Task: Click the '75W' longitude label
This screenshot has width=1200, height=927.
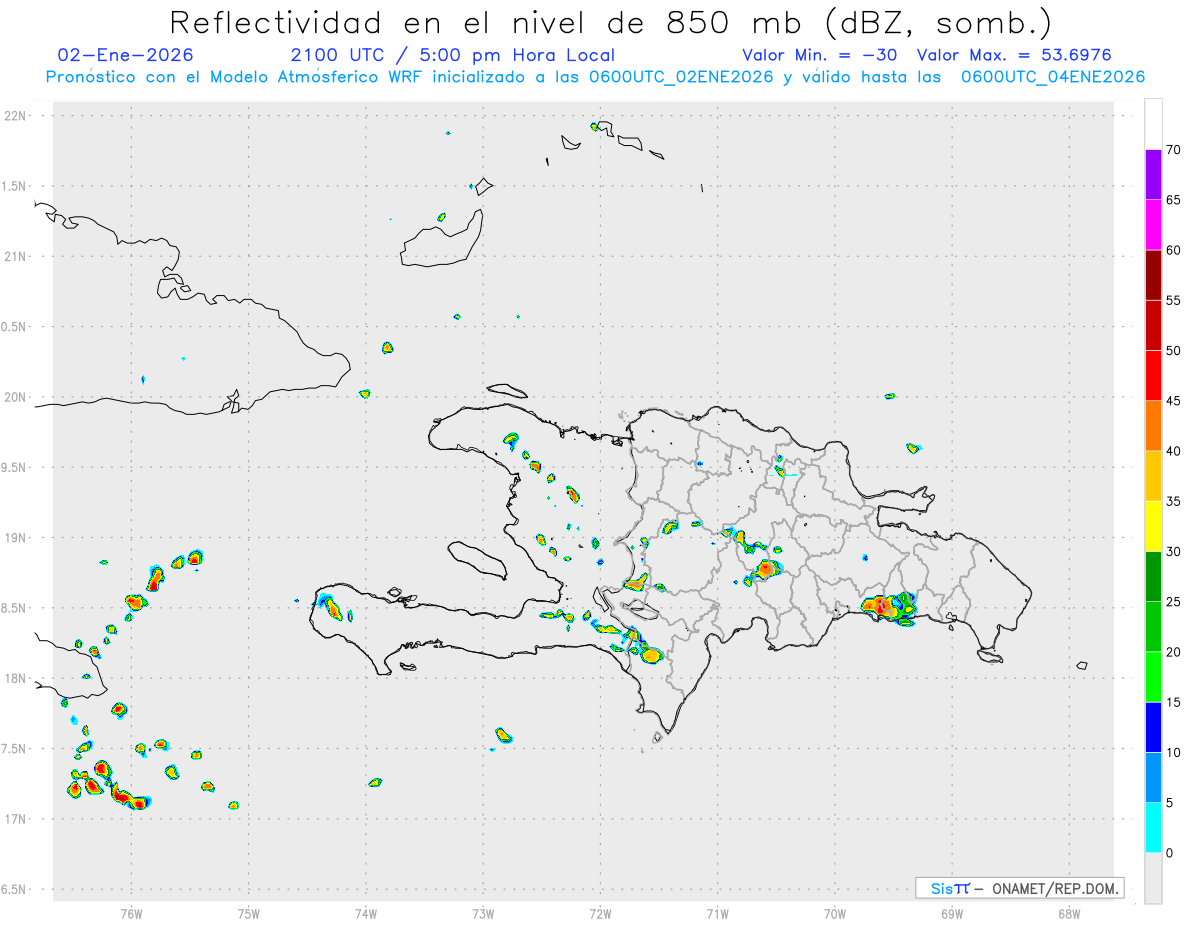Action: [x=248, y=914]
